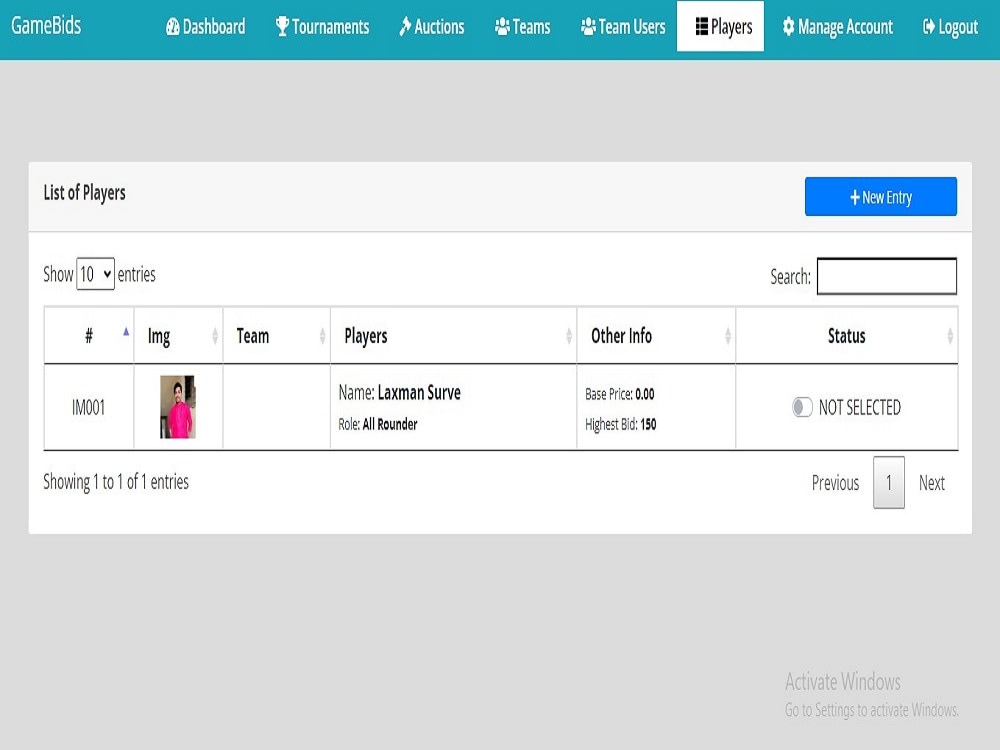Click the Logout link

tap(950, 27)
